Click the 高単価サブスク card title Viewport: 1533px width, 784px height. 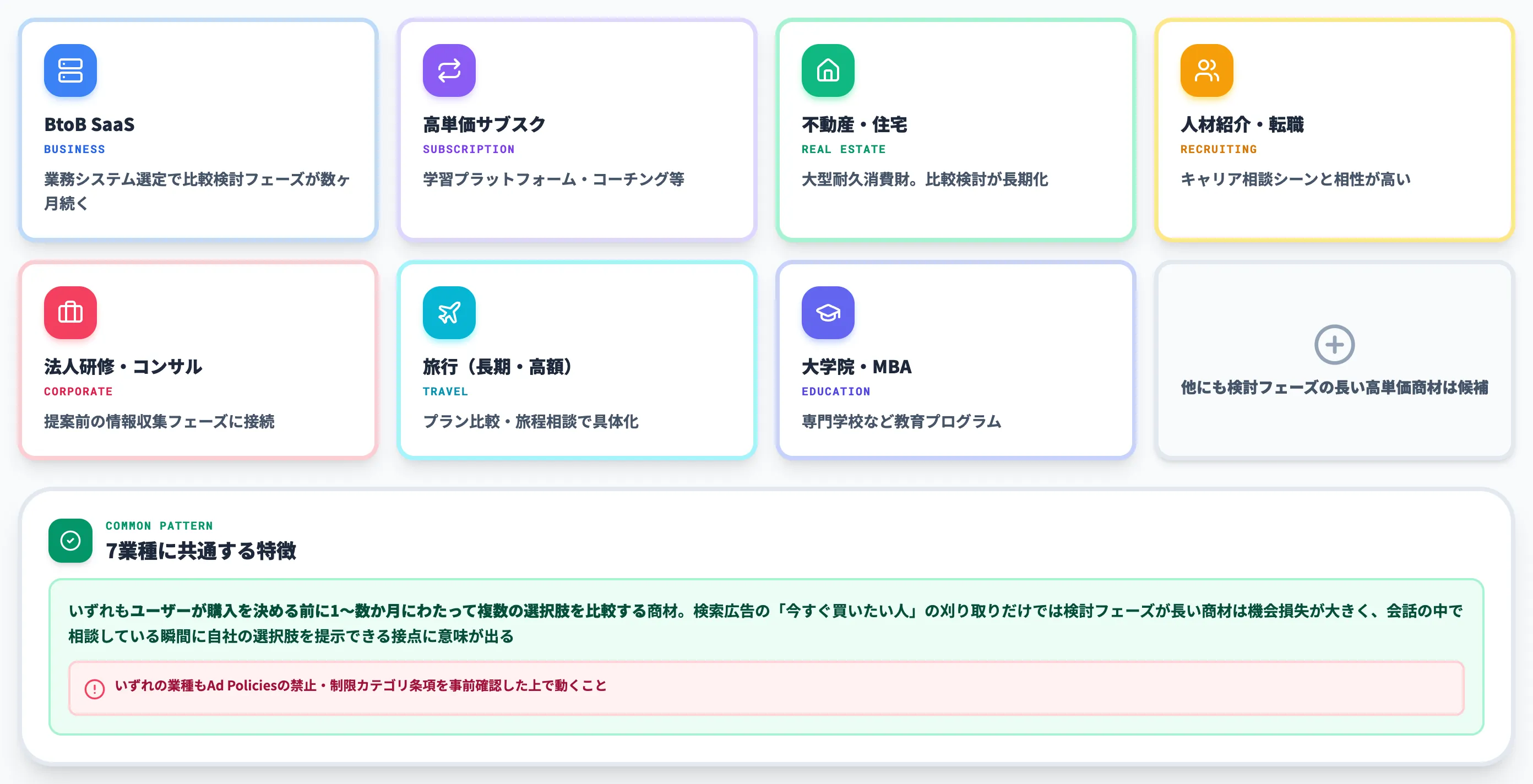pos(484,124)
